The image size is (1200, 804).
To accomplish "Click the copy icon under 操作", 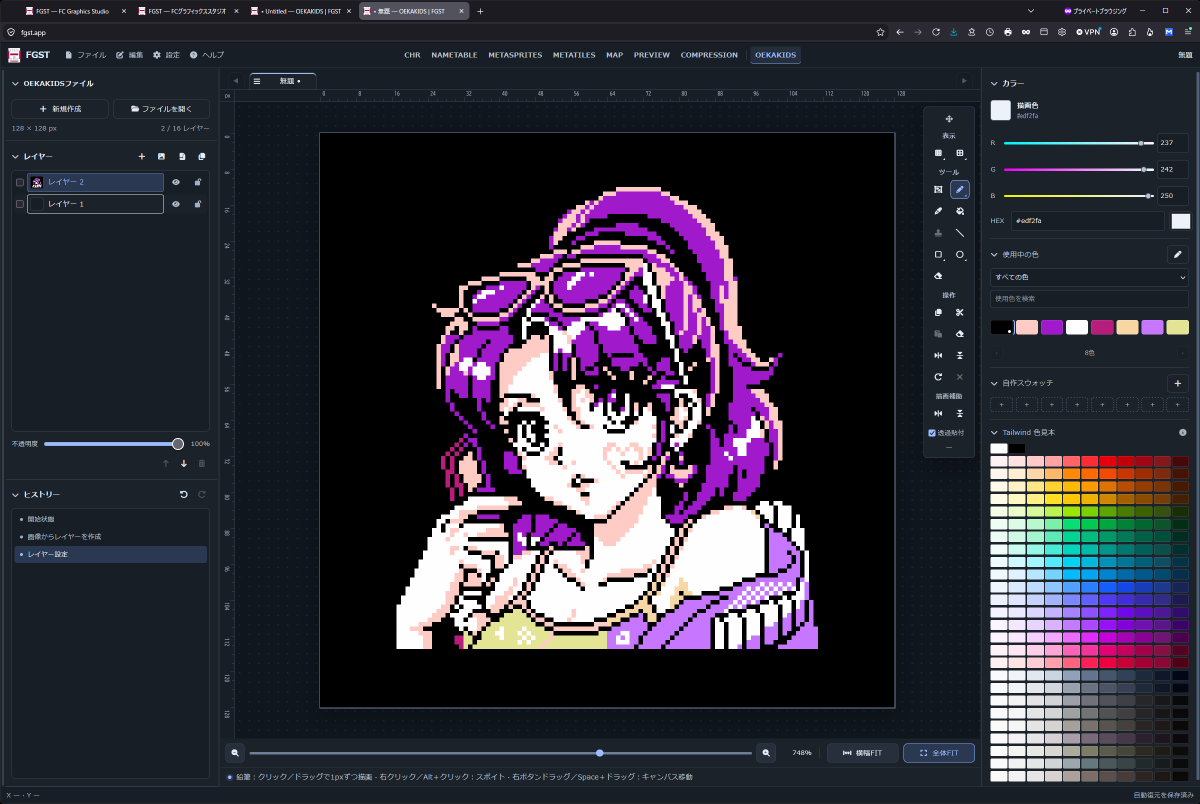I will pos(938,313).
